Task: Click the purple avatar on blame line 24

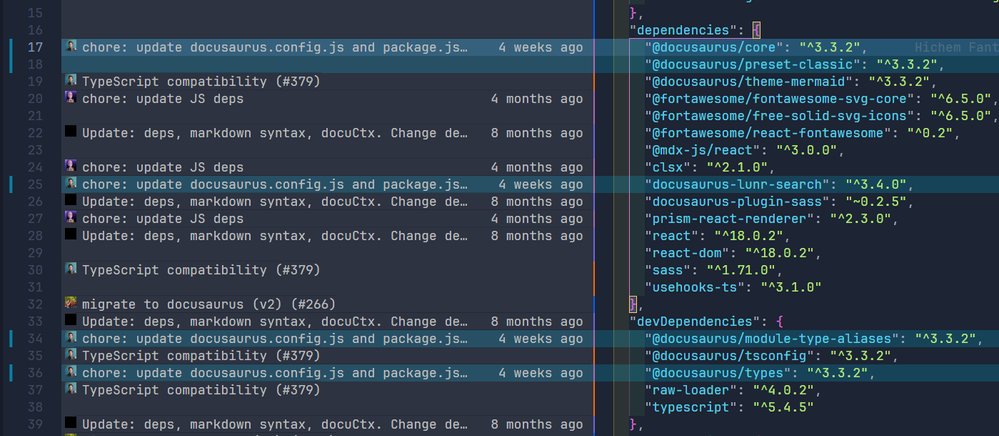Action: [71, 166]
